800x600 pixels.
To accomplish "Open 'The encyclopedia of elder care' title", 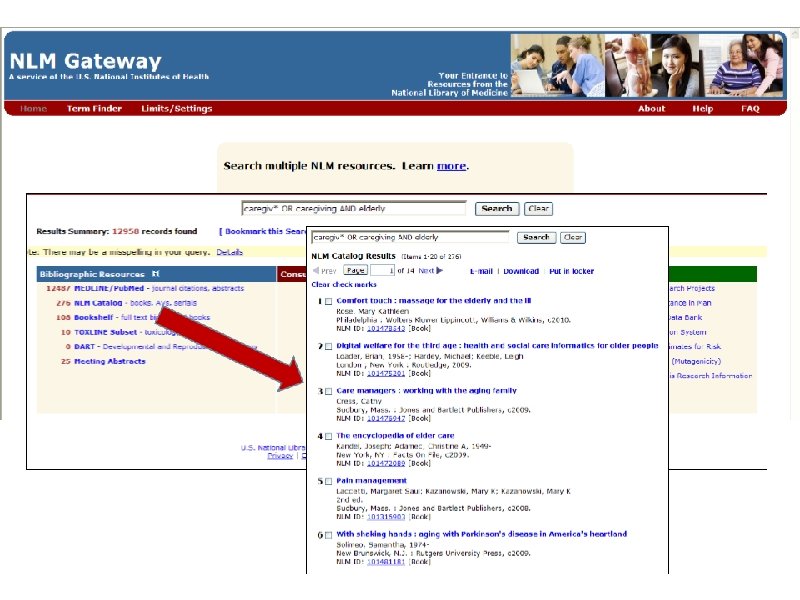I will coord(395,436).
